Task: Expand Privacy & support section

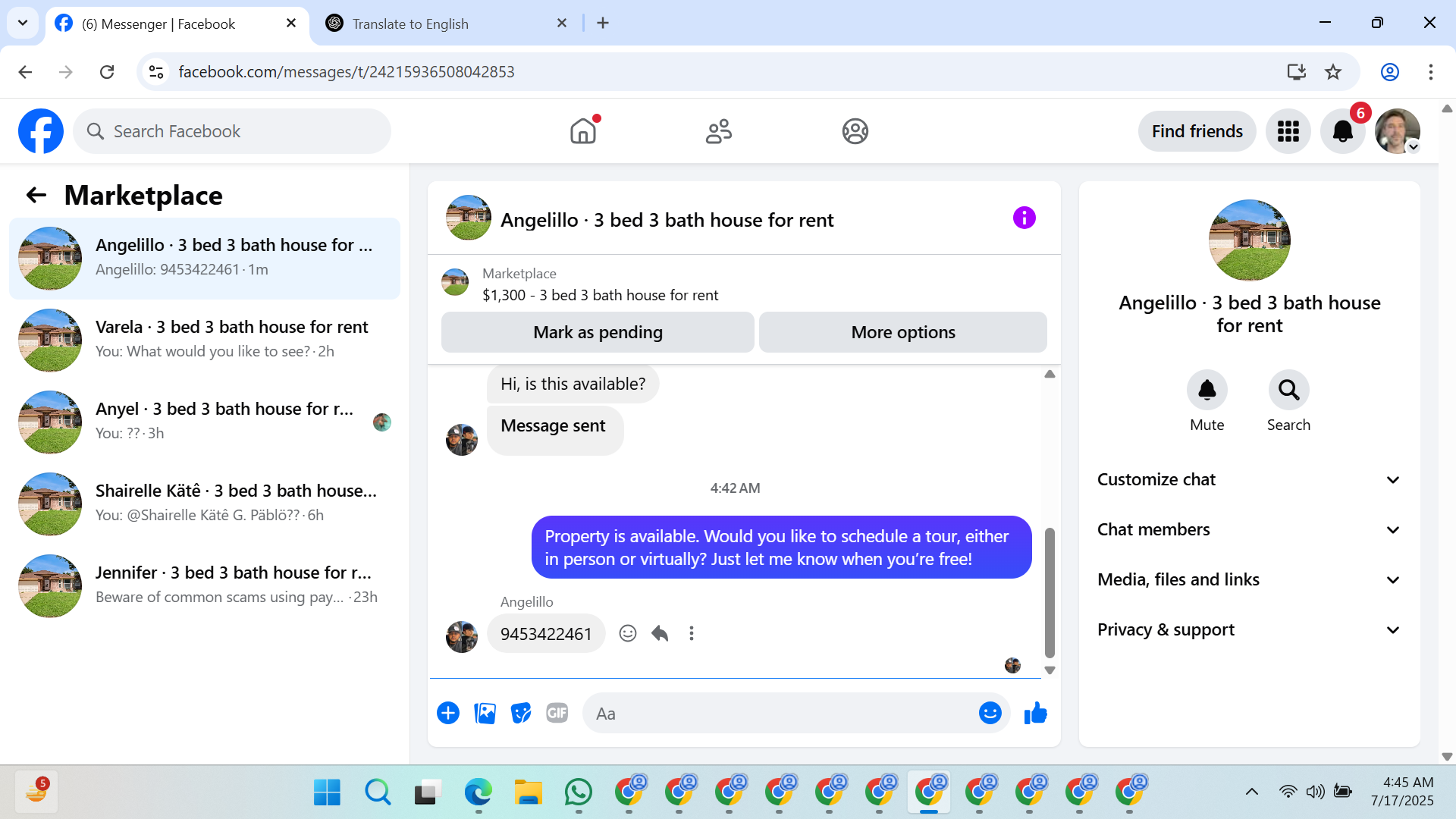Action: coord(1249,629)
